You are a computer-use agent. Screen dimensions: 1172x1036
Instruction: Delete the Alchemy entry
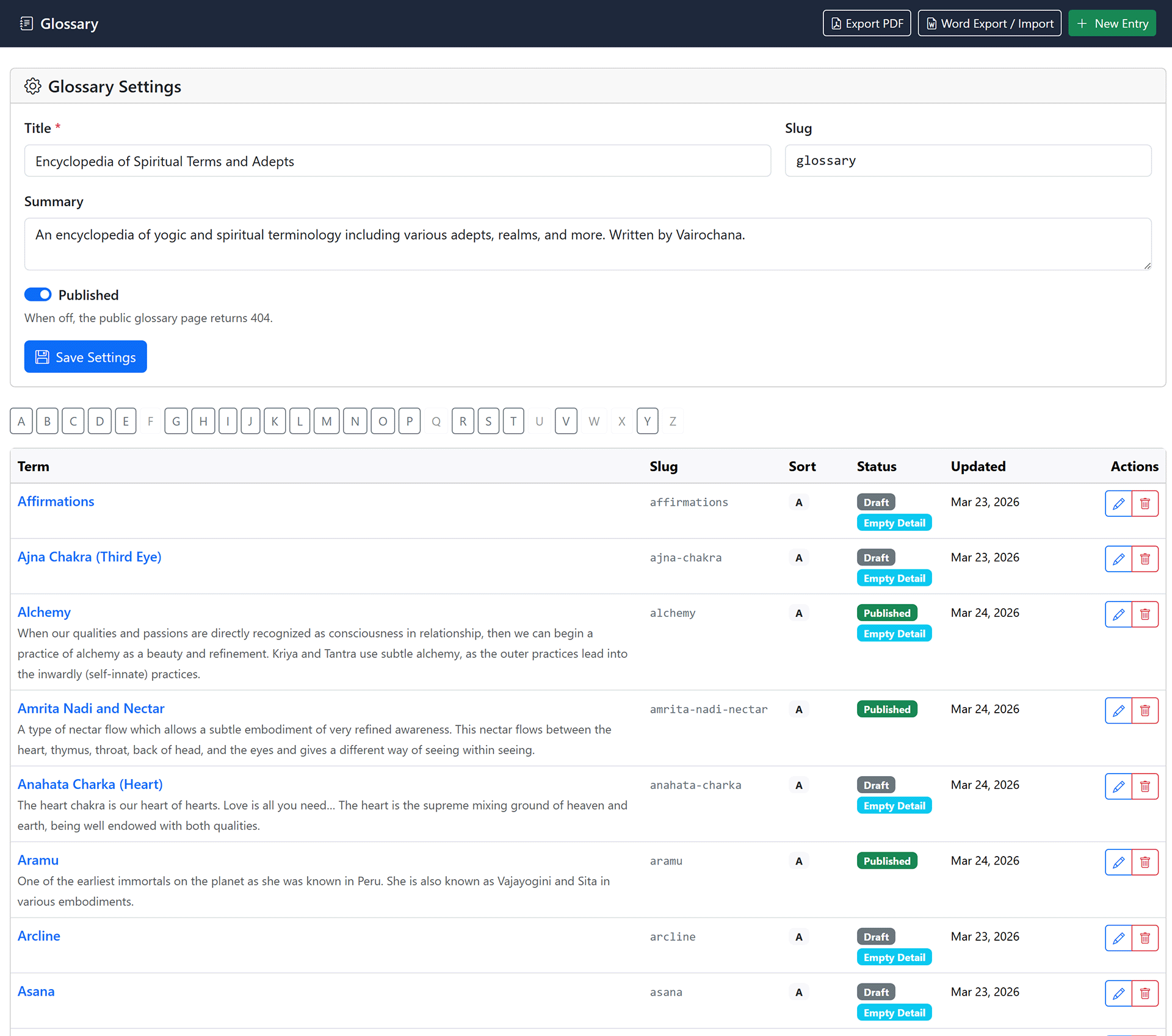(1145, 614)
